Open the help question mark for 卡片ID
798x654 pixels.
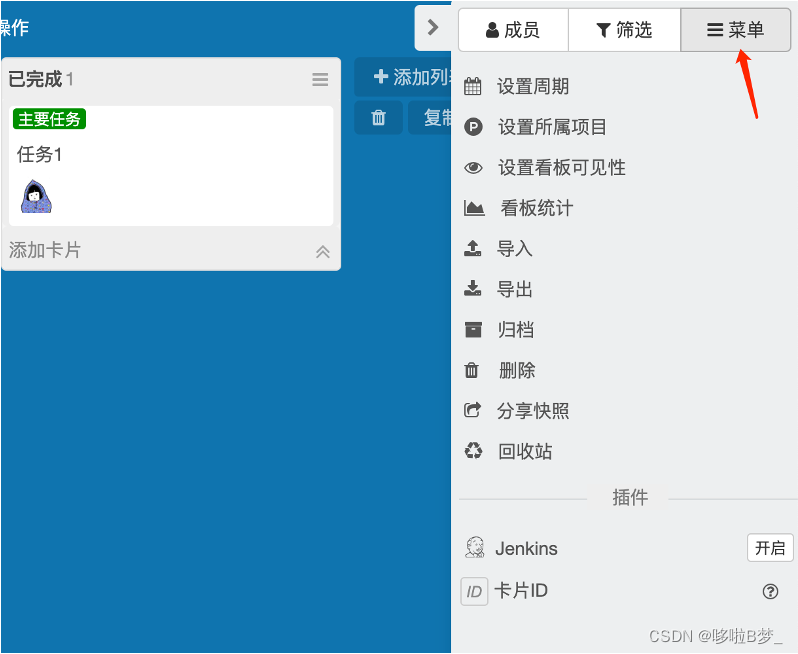pos(770,591)
